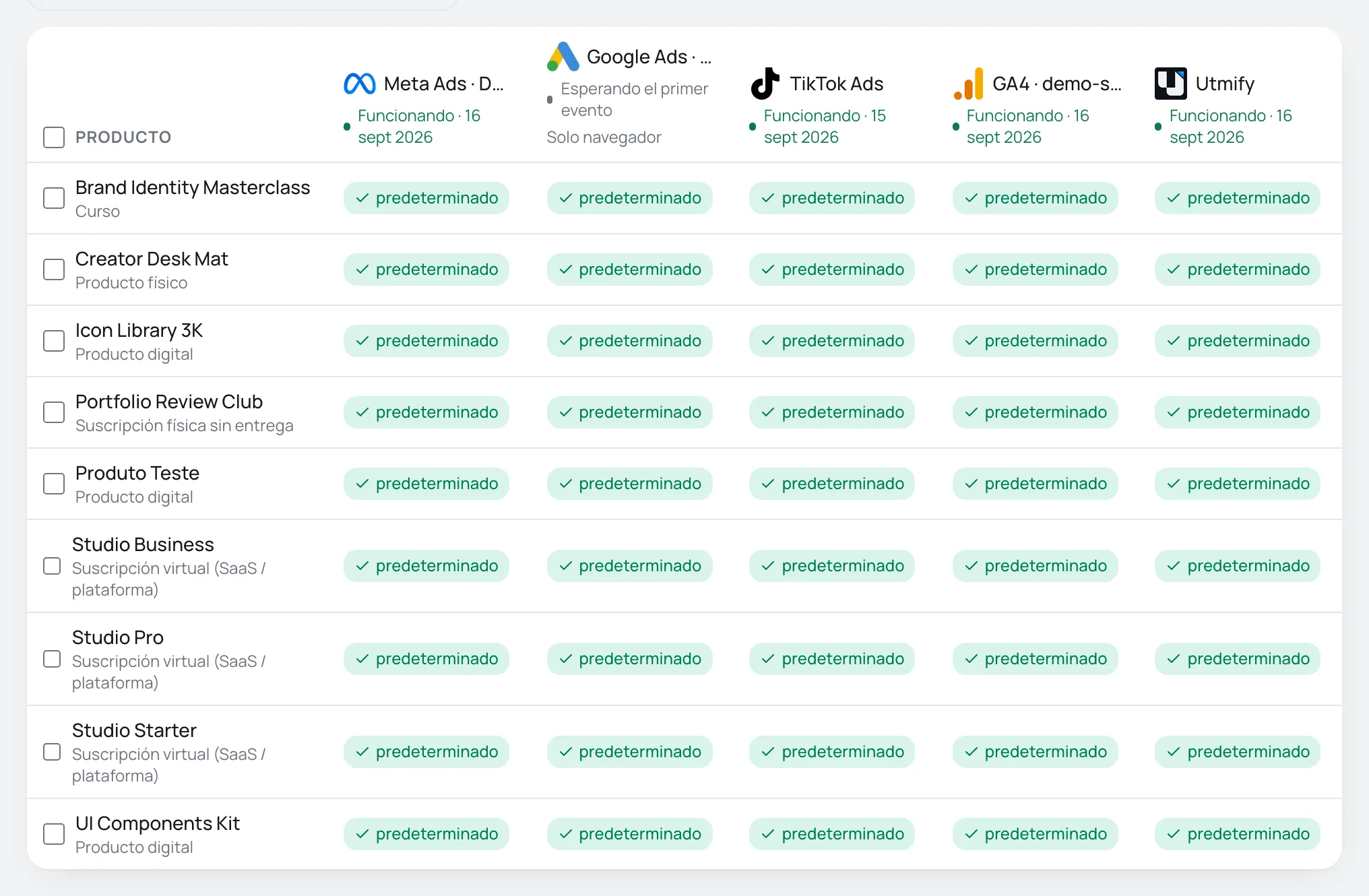Screen dimensions: 1369x896
Task: Click TikTok predeterminado for Creator Desk Mat
Action: point(832,269)
